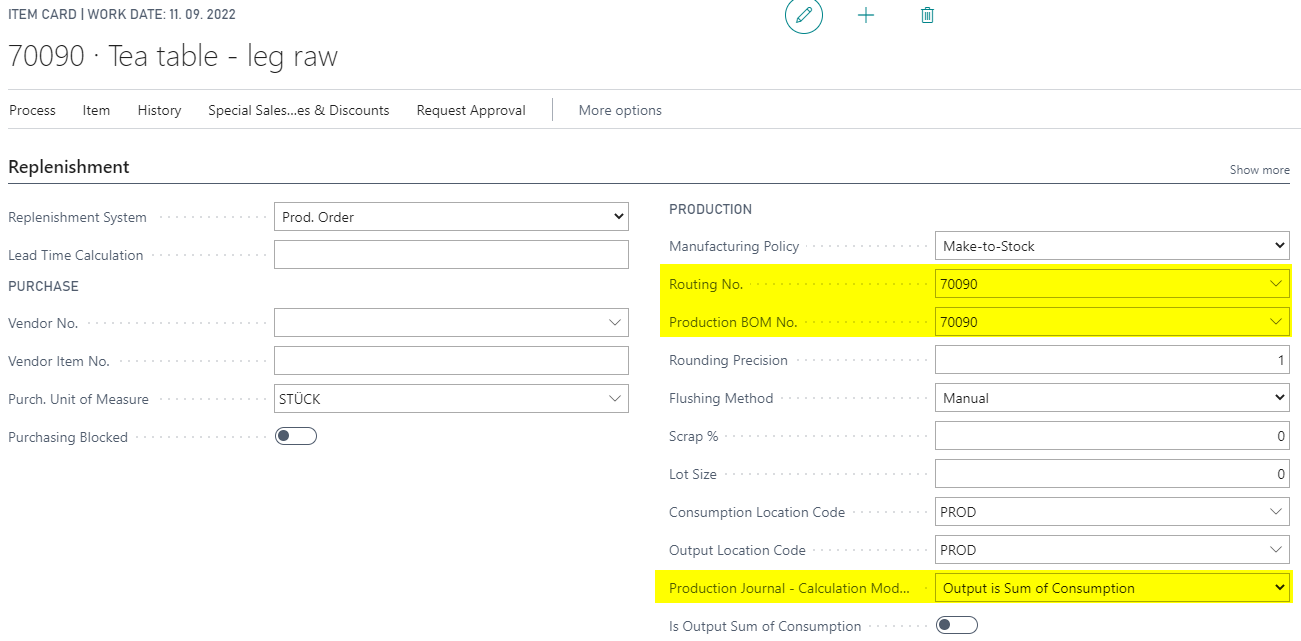Open the Vendor No. lookup chevron

pos(614,323)
